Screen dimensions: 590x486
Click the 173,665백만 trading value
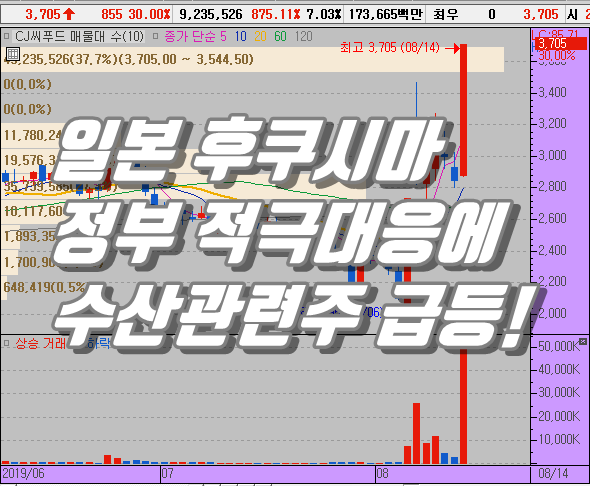(x=385, y=14)
